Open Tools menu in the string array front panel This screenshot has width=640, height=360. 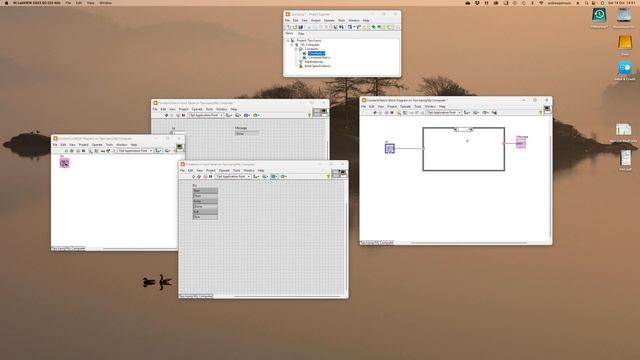click(x=236, y=171)
